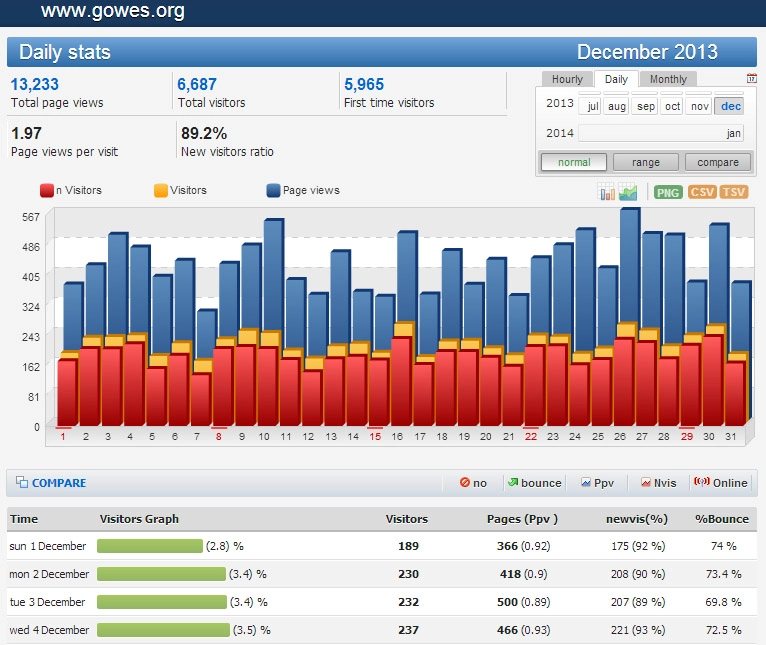Choose nov in the 2013 row
This screenshot has height=645, width=766.
[x=700, y=106]
